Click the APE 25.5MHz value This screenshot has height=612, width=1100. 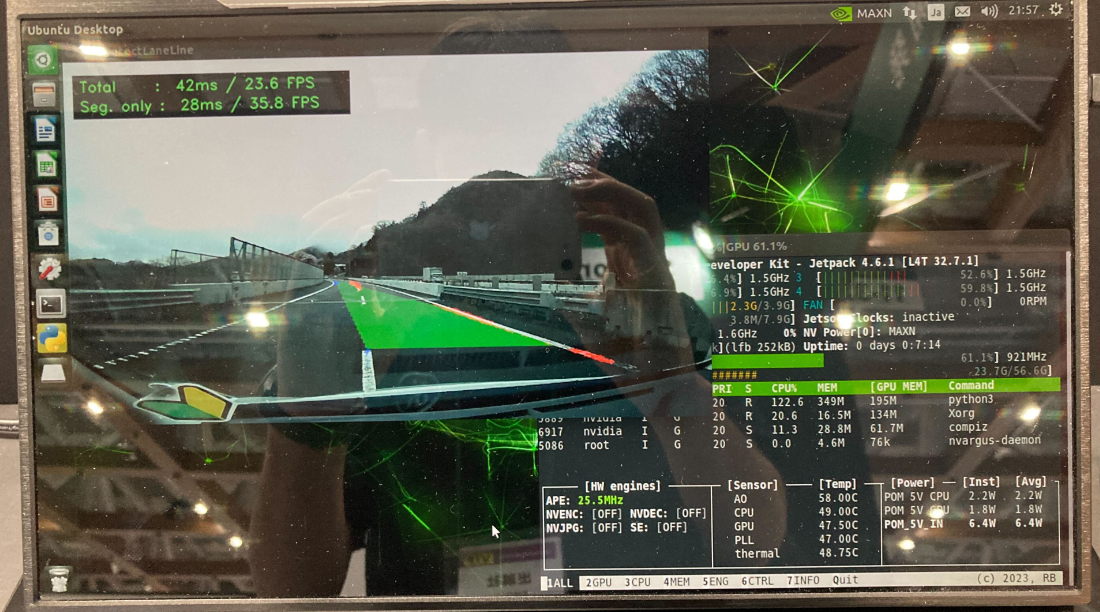tap(600, 500)
